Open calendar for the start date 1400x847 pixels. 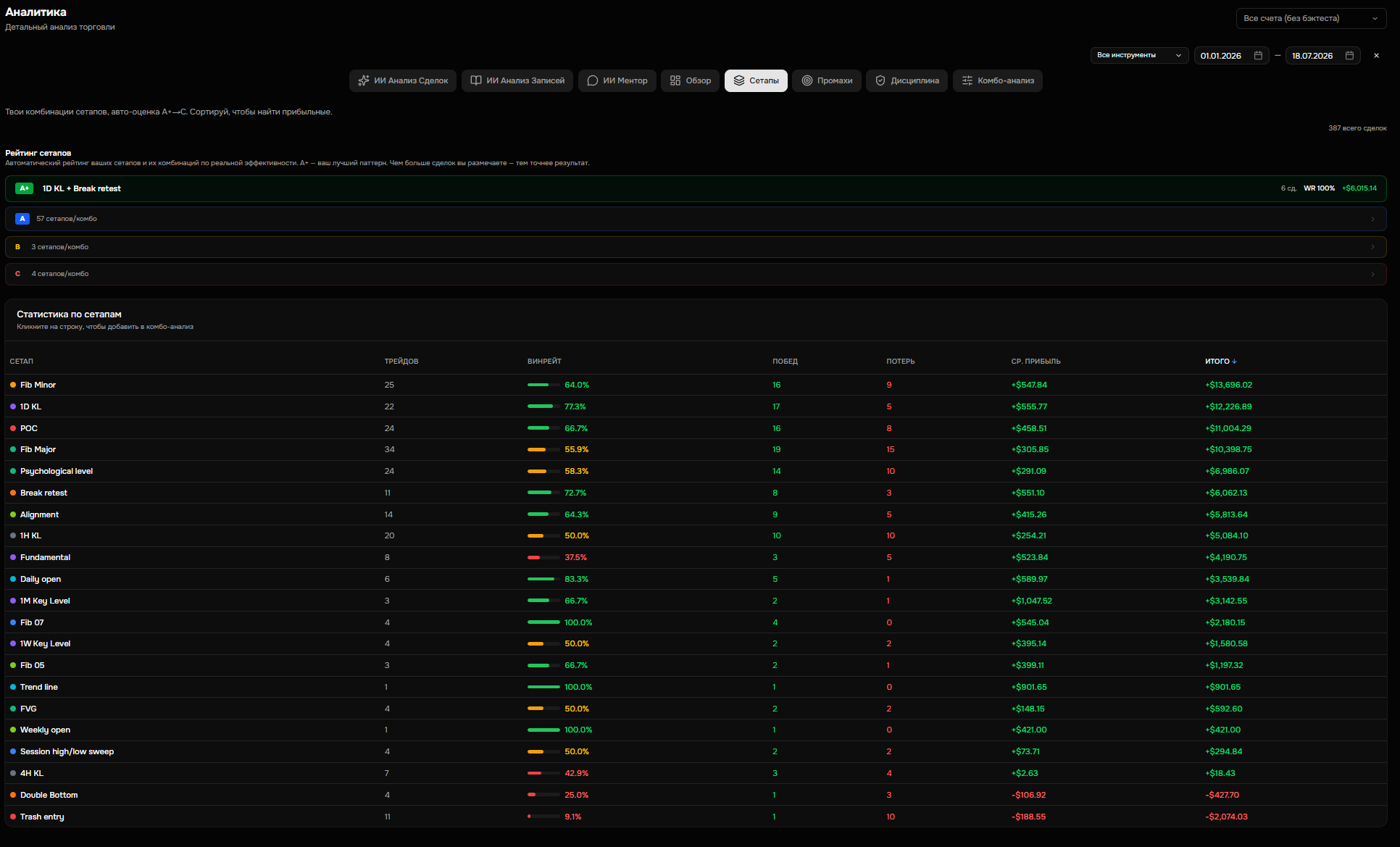(1258, 55)
